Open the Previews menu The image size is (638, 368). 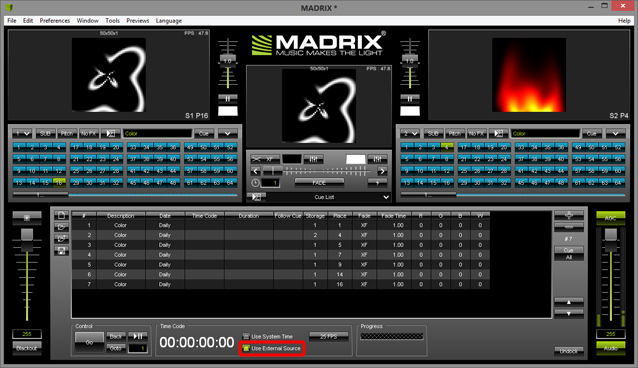(138, 20)
